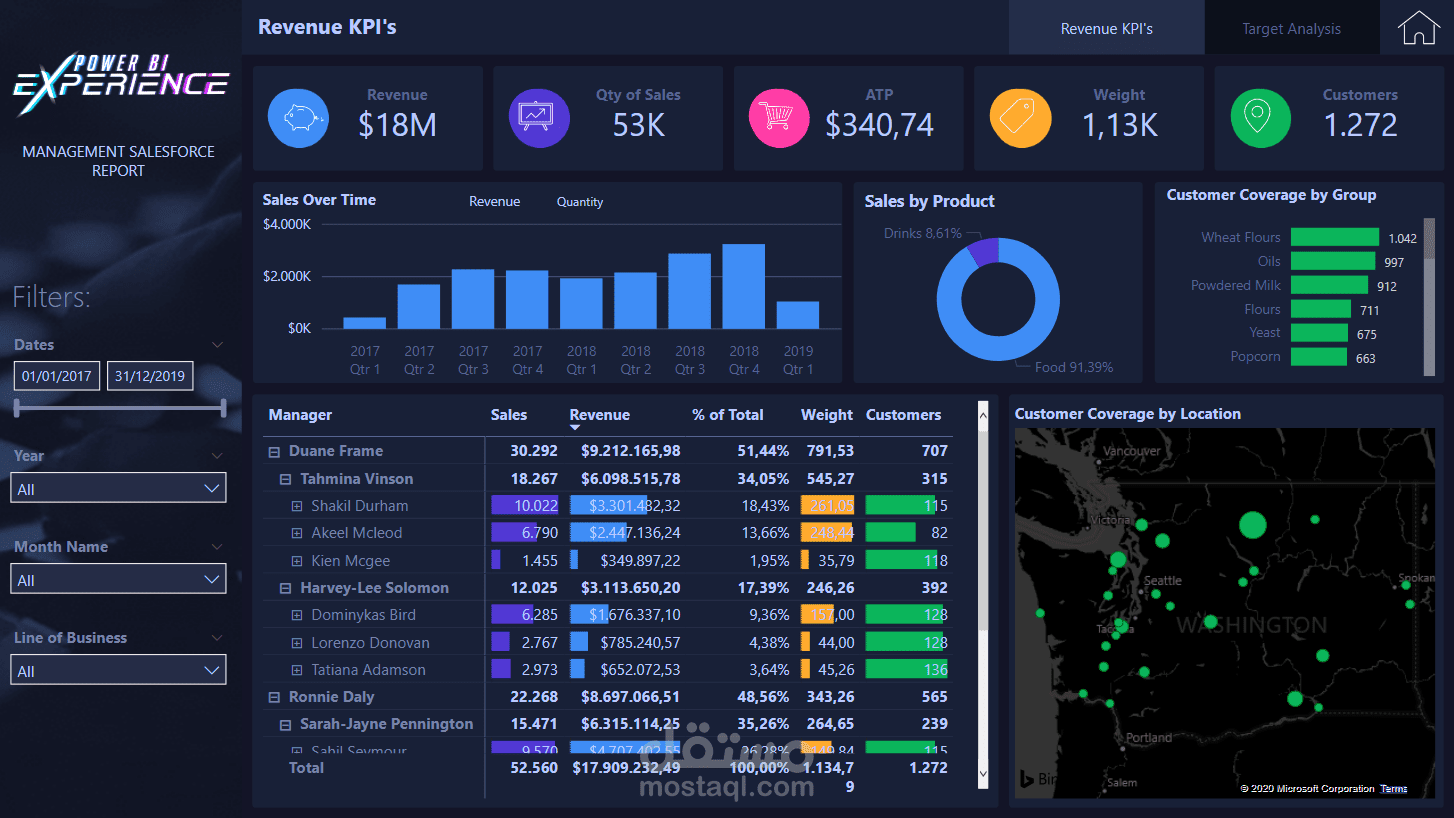
Task: Click the start date field 01/01/2017
Action: [56, 376]
